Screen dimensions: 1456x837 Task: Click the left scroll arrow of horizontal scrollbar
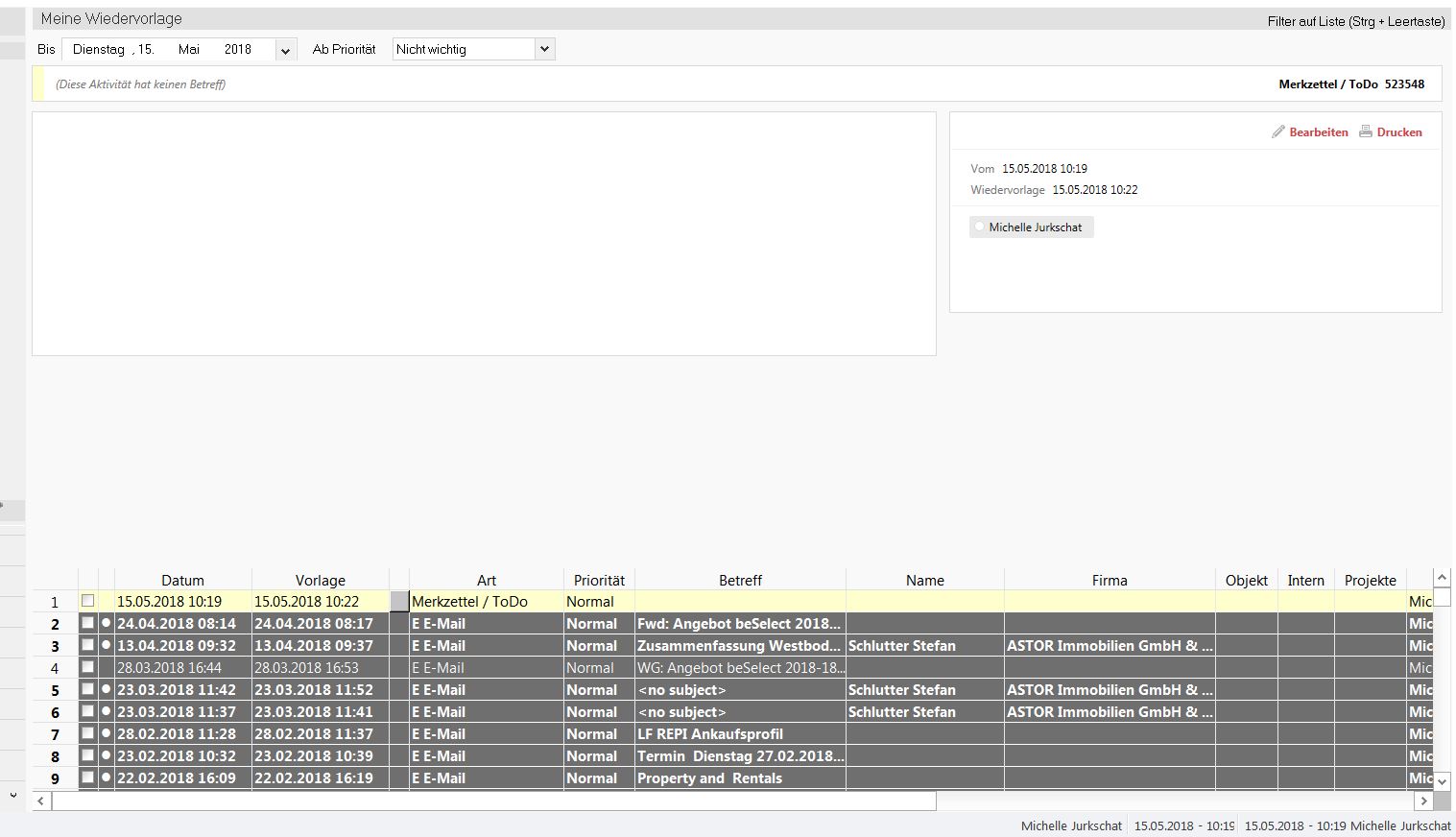coord(41,801)
